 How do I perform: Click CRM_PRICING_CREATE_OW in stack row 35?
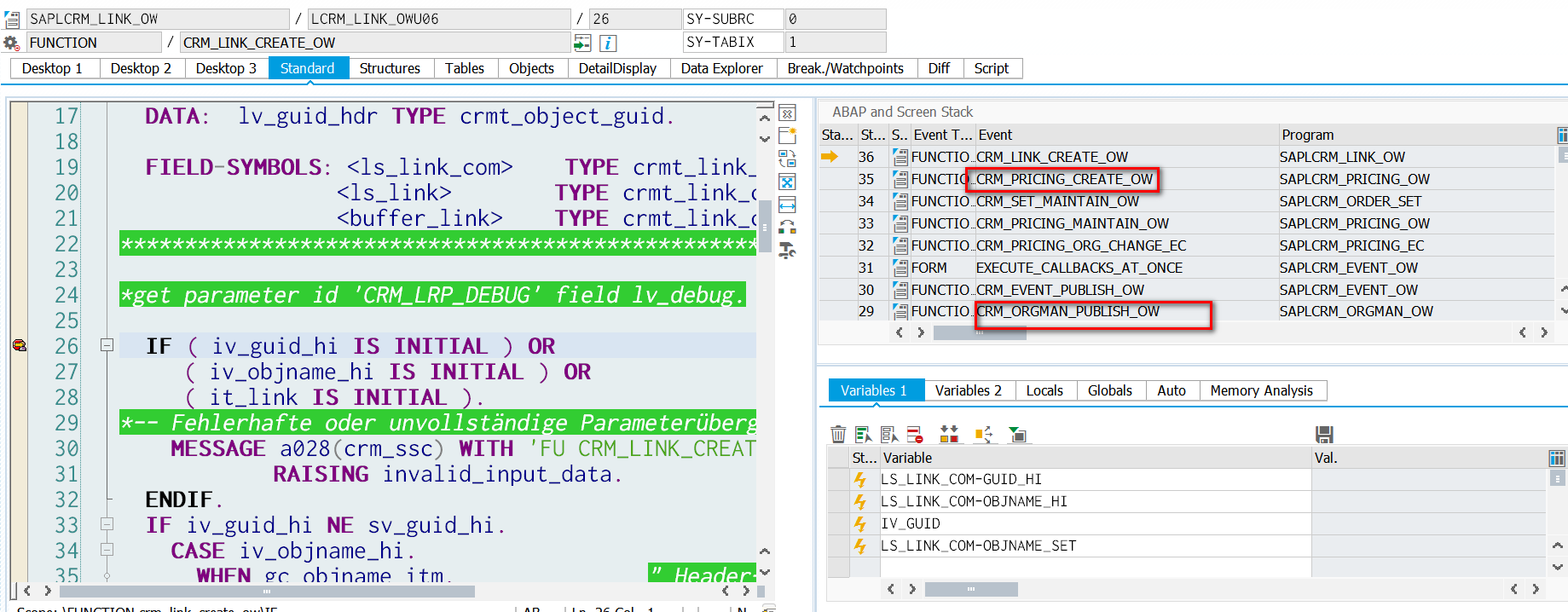point(1064,179)
